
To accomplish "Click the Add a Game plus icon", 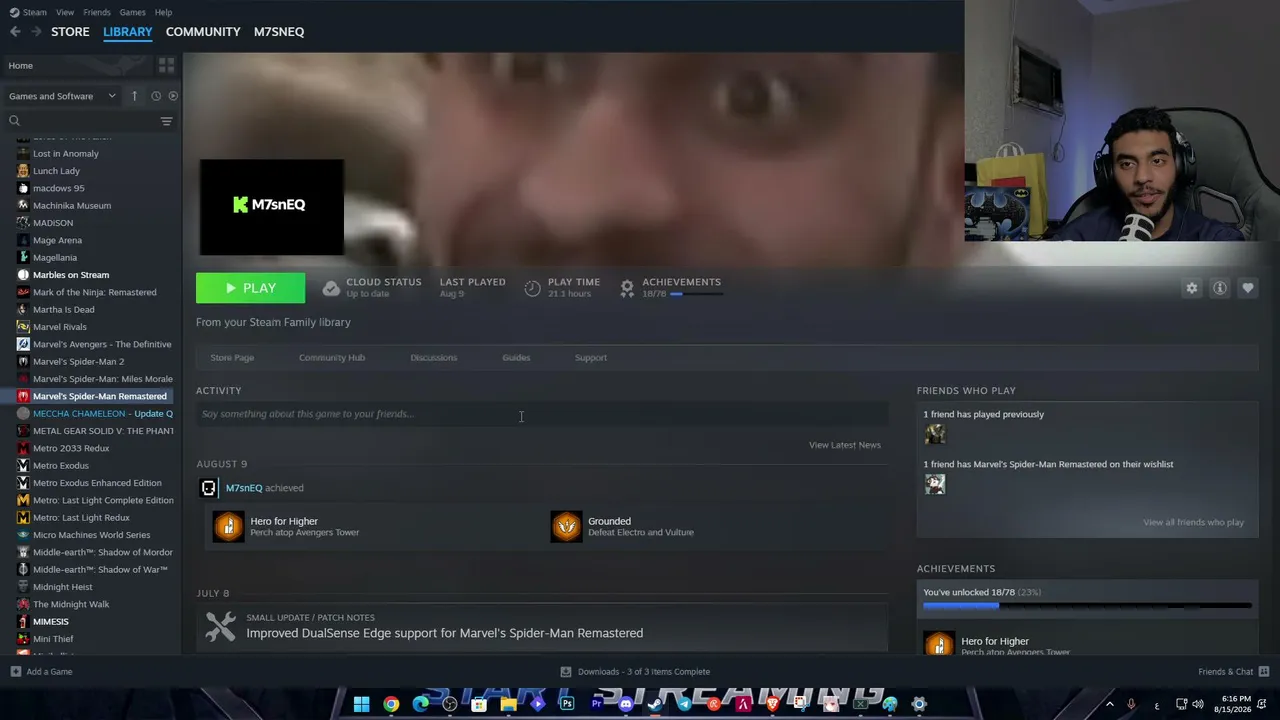I will [x=15, y=672].
